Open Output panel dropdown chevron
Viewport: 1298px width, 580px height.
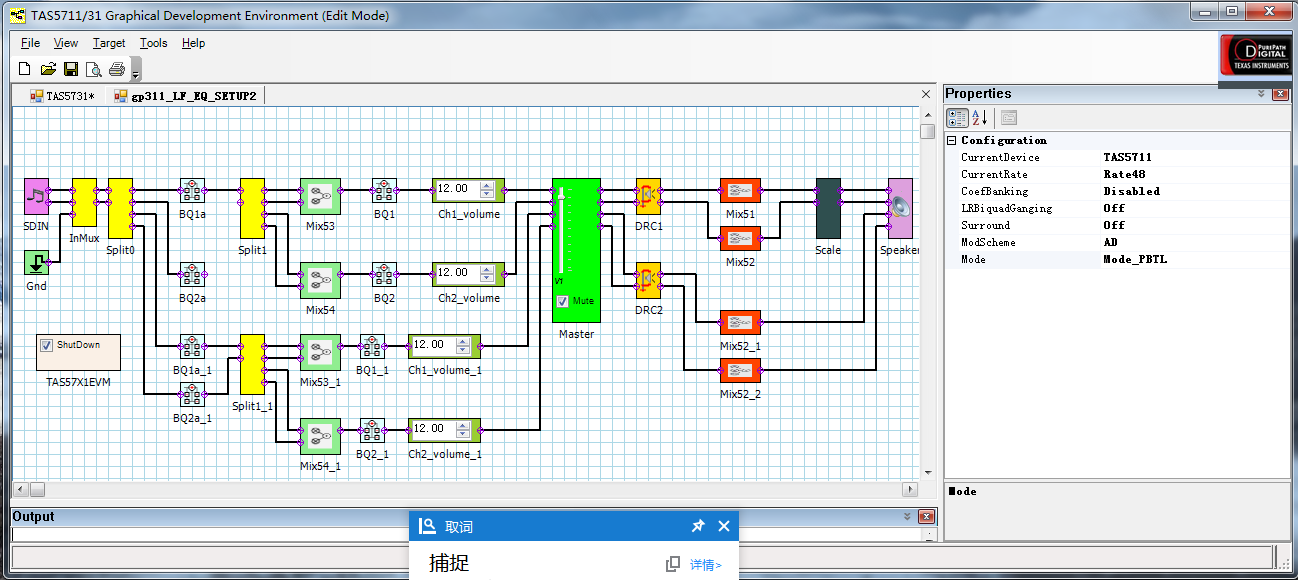point(907,517)
